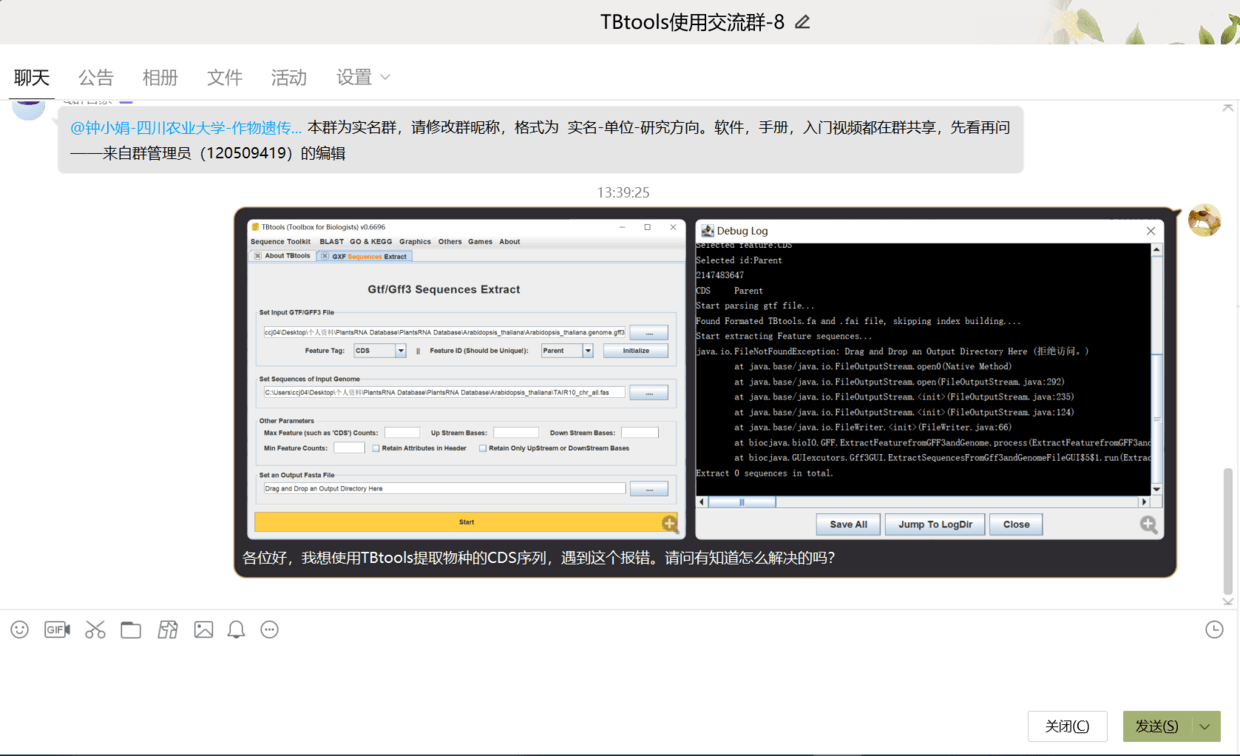Activate the scissors screenshot tool

coord(95,629)
